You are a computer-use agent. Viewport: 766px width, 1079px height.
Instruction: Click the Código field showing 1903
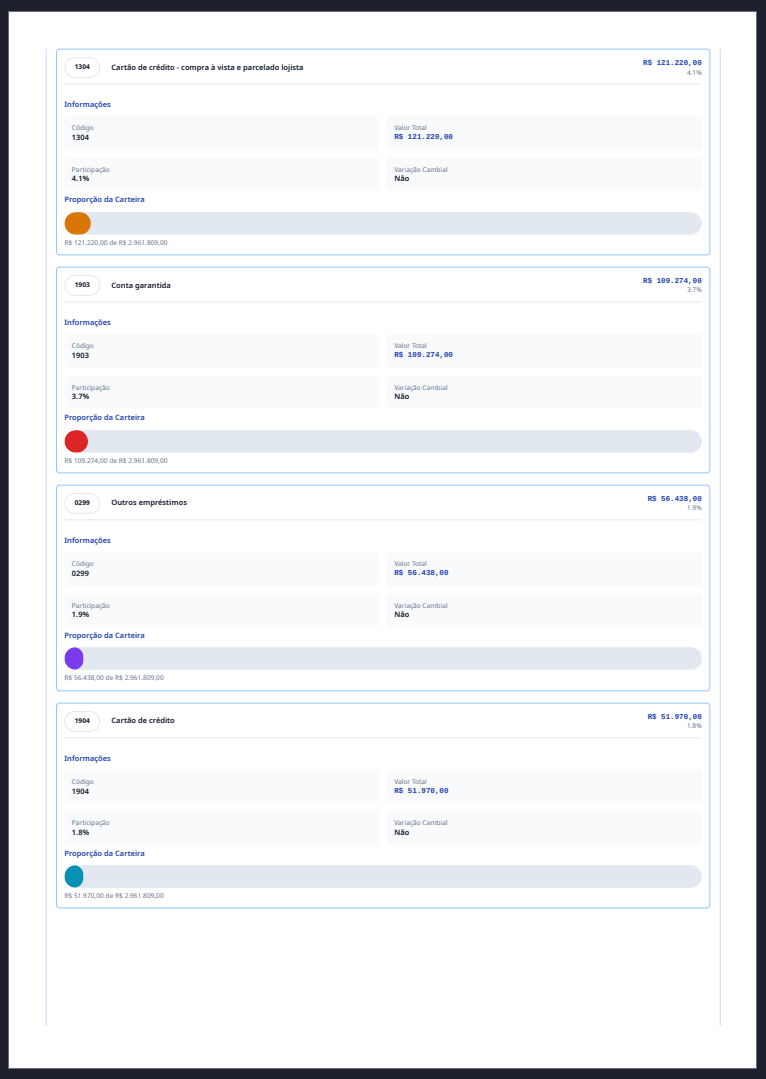tap(222, 351)
